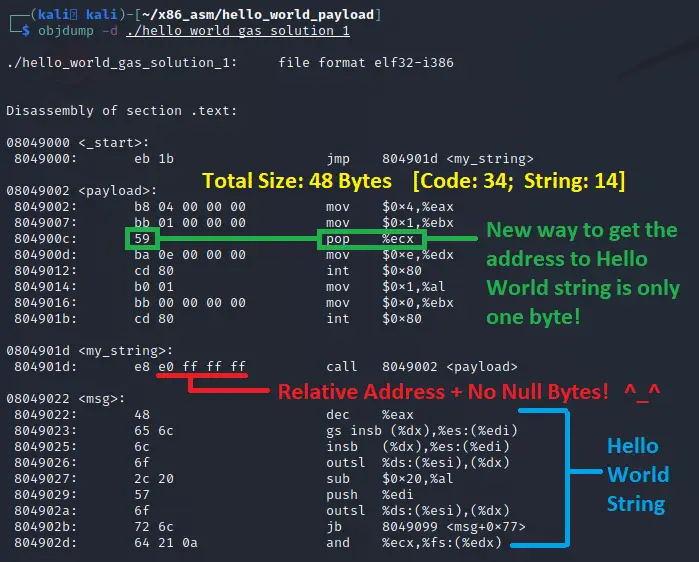This screenshot has height=562, width=699.
Task: Select the '0804901d <my_string>:' label
Action: pyautogui.click(x=90, y=351)
